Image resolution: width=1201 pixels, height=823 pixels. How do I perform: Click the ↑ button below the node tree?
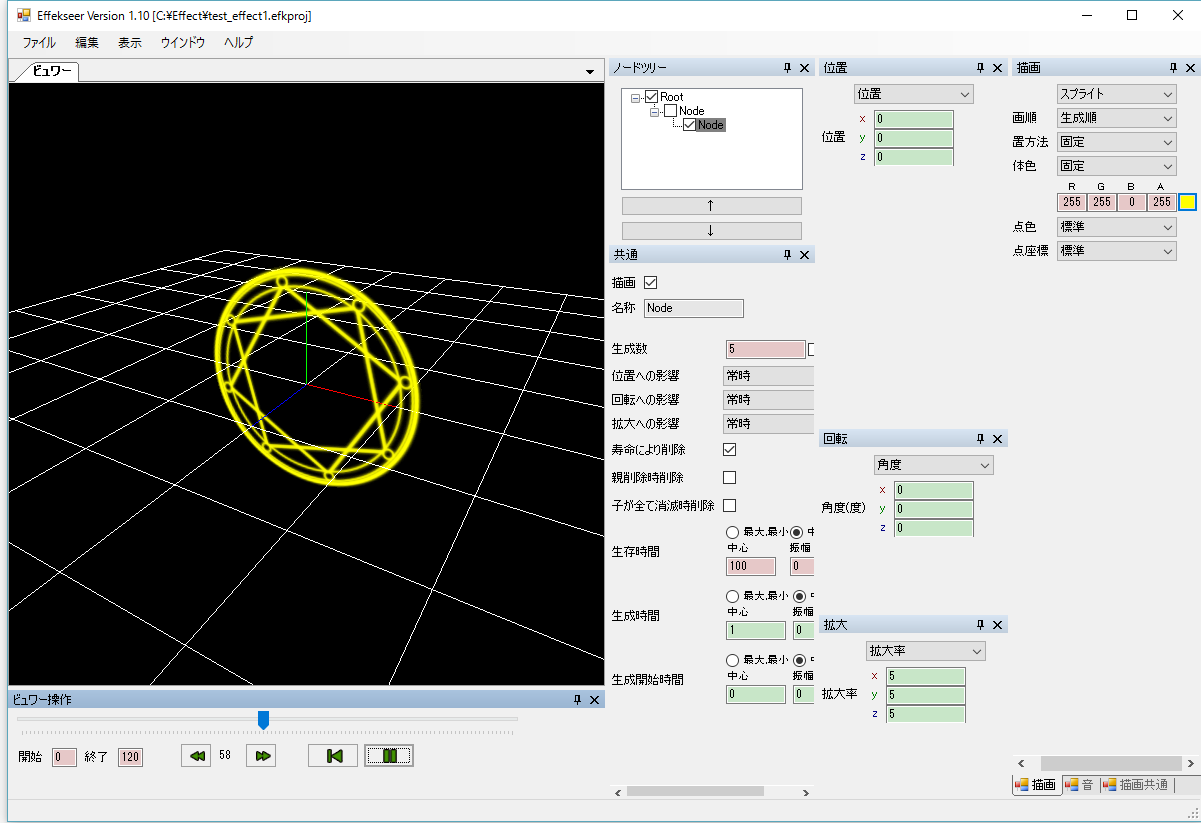click(x=711, y=205)
